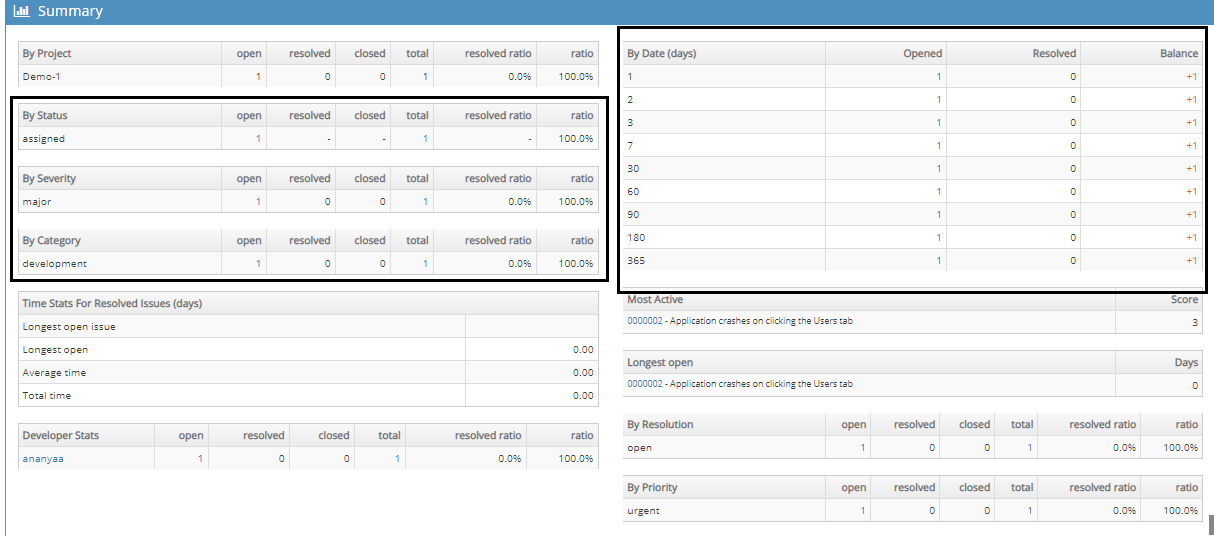1214x536 pixels.
Task: Click the Opened count for 30 days row
Action: tap(938, 169)
